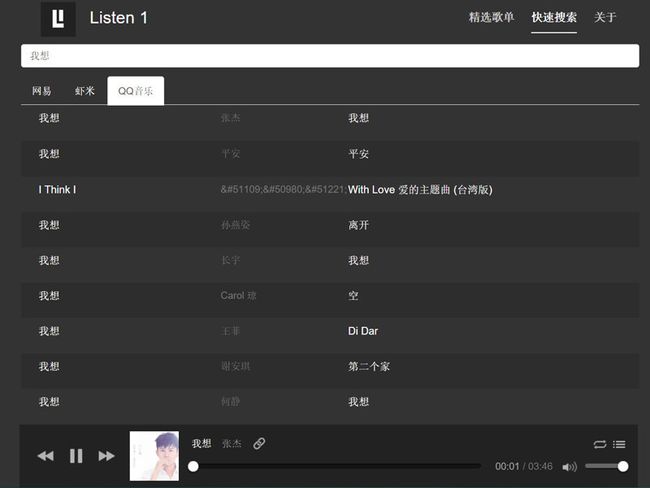Skip to the next track

[x=107, y=456]
